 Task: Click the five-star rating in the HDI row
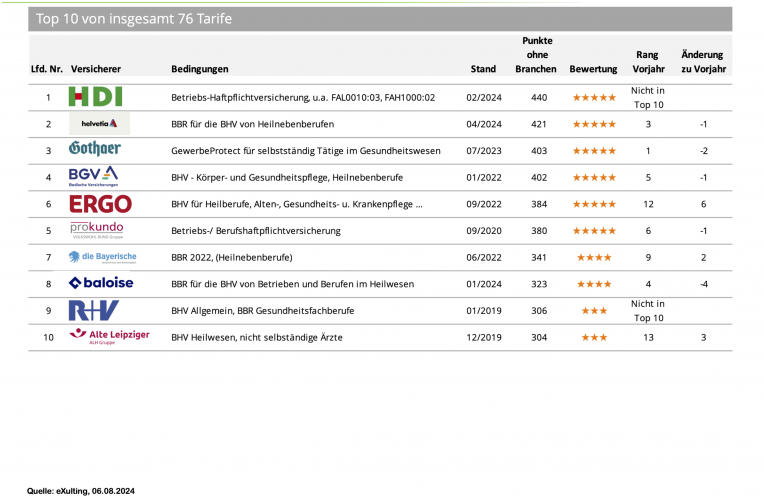click(x=594, y=97)
